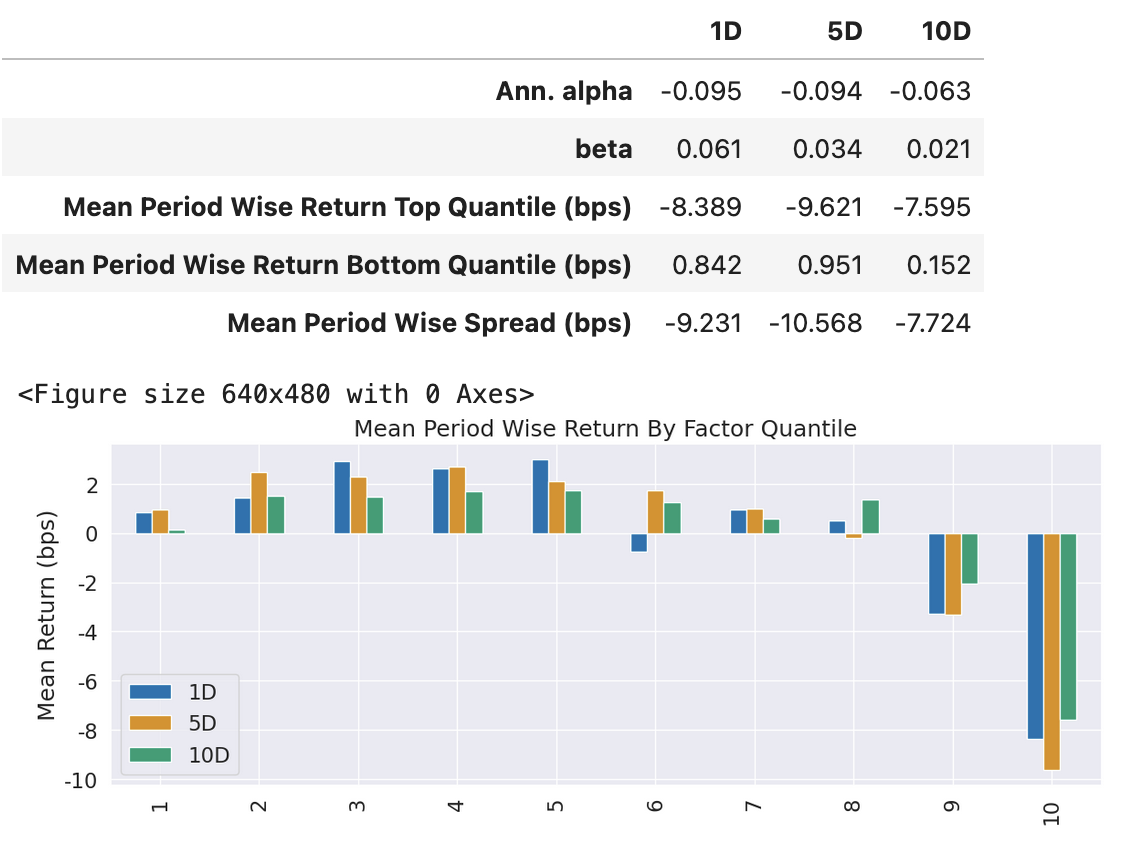Click the orange 5D legend swatch
The height and width of the screenshot is (844, 1140).
[151, 723]
